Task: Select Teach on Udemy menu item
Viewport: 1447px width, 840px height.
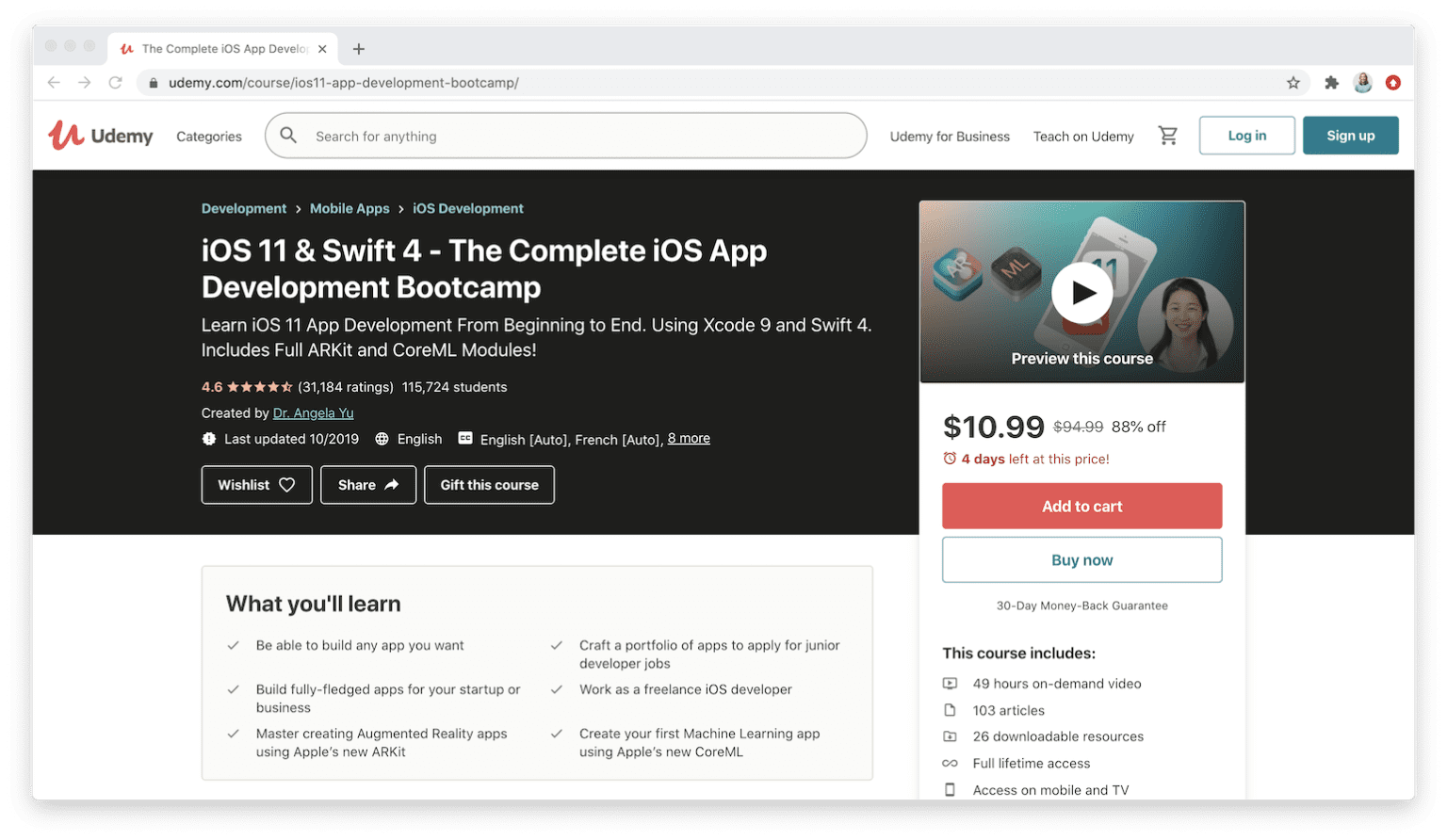Action: tap(1082, 136)
